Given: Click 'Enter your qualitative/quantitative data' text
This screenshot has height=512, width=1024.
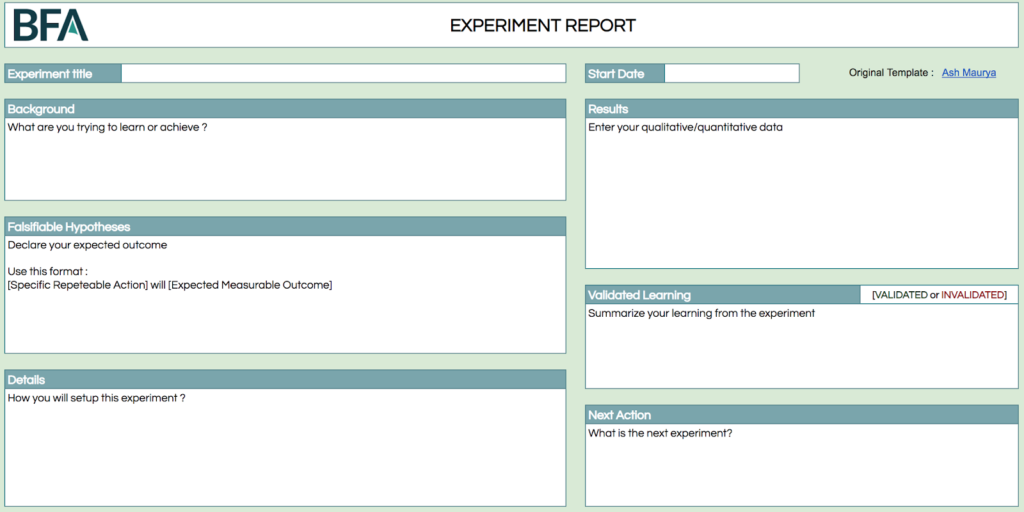Looking at the screenshot, I should point(685,127).
